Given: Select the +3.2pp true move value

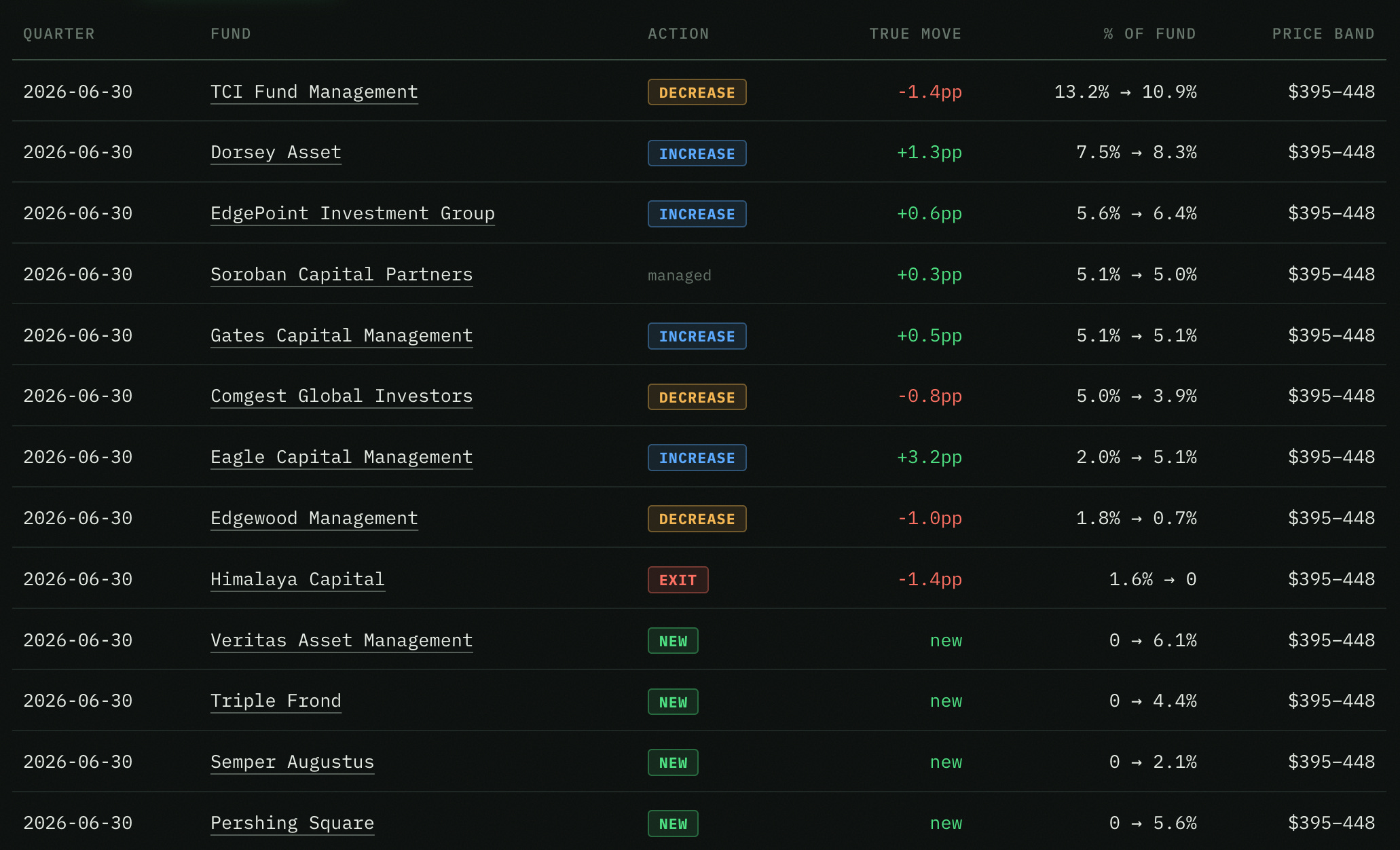Looking at the screenshot, I should pyautogui.click(x=929, y=457).
